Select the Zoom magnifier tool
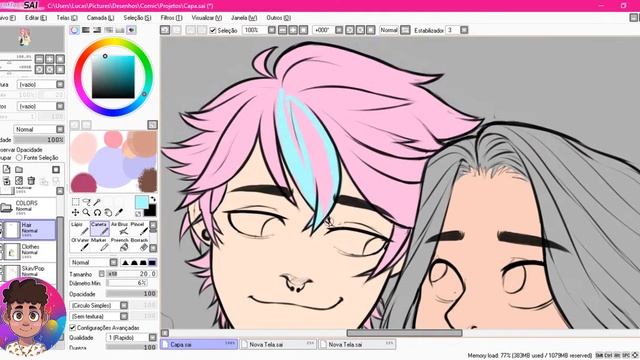Viewport: 640px width, 360px height. pyautogui.click(x=87, y=212)
